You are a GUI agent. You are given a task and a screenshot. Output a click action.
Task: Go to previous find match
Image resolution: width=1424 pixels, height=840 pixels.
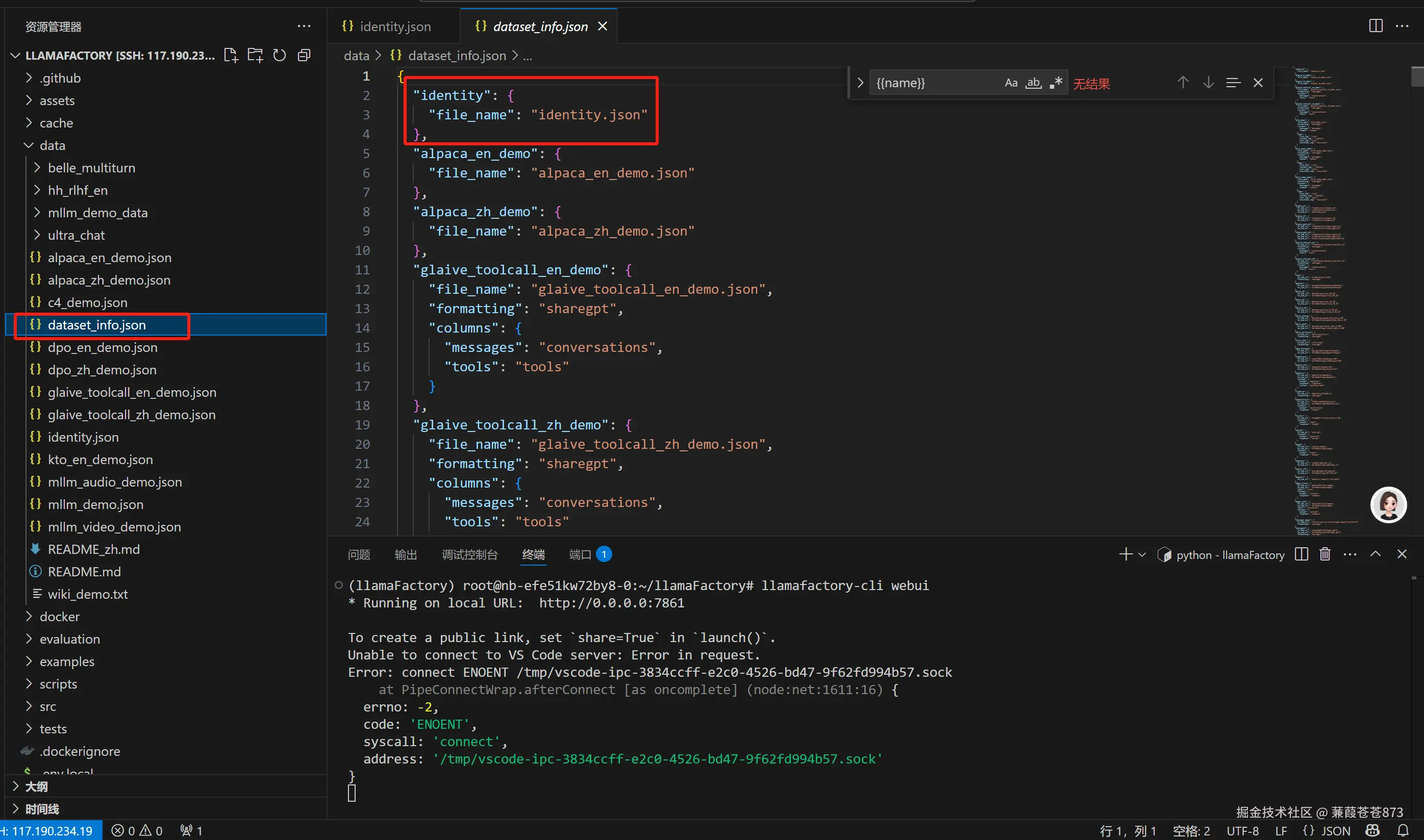tap(1183, 83)
